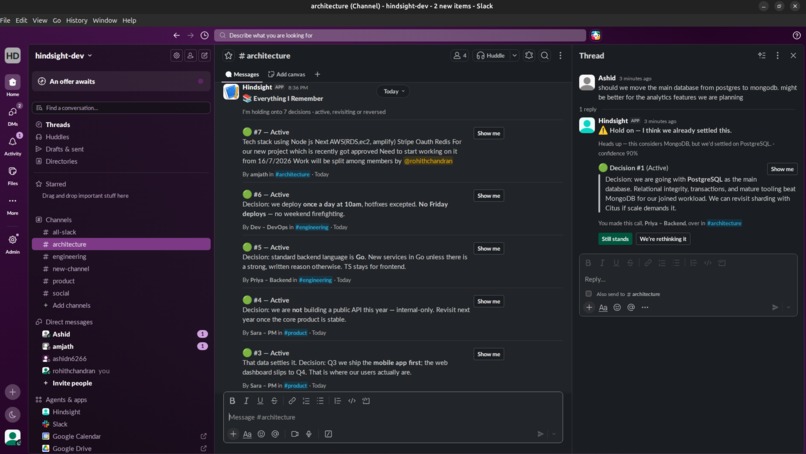
Task: Open channel notification bell settings
Action: coord(529,56)
